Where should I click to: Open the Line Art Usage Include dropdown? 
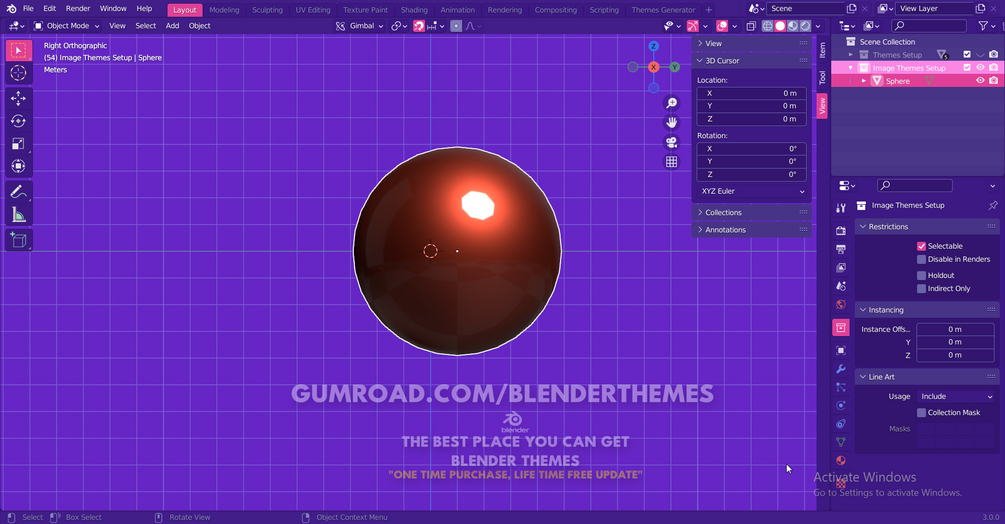[x=955, y=397]
